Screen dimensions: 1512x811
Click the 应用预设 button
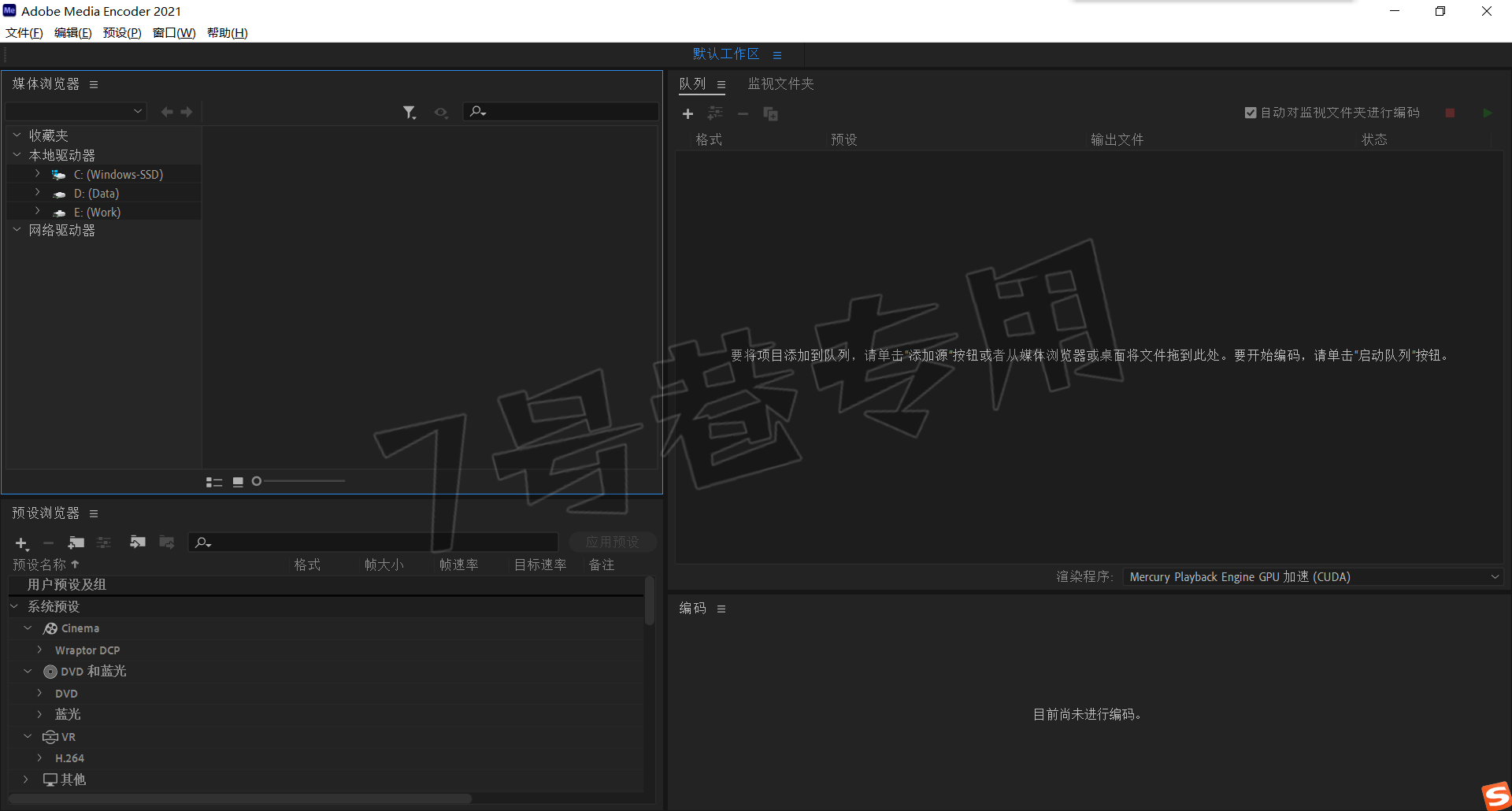point(612,542)
